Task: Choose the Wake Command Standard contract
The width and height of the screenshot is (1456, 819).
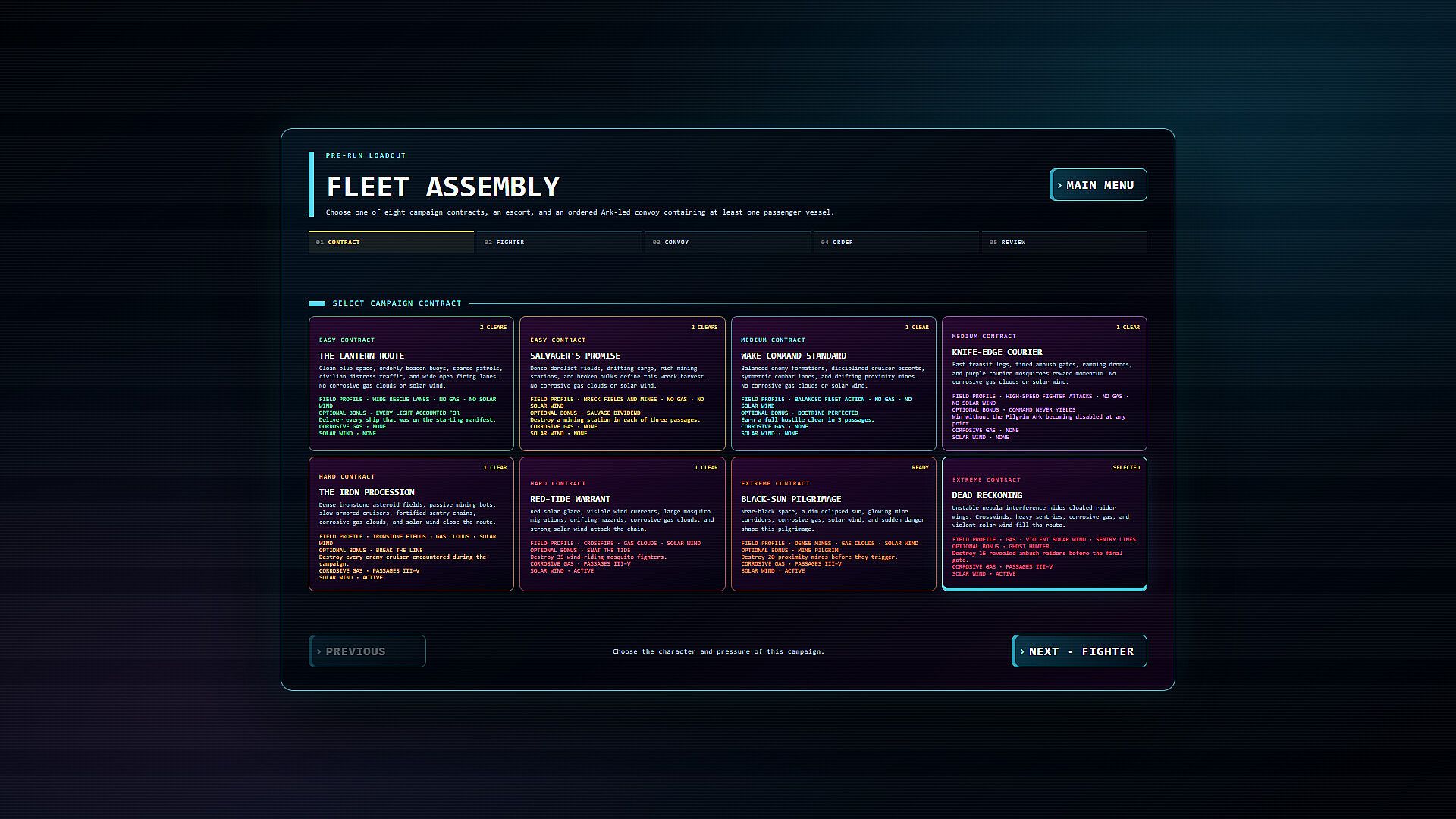Action: coord(833,384)
